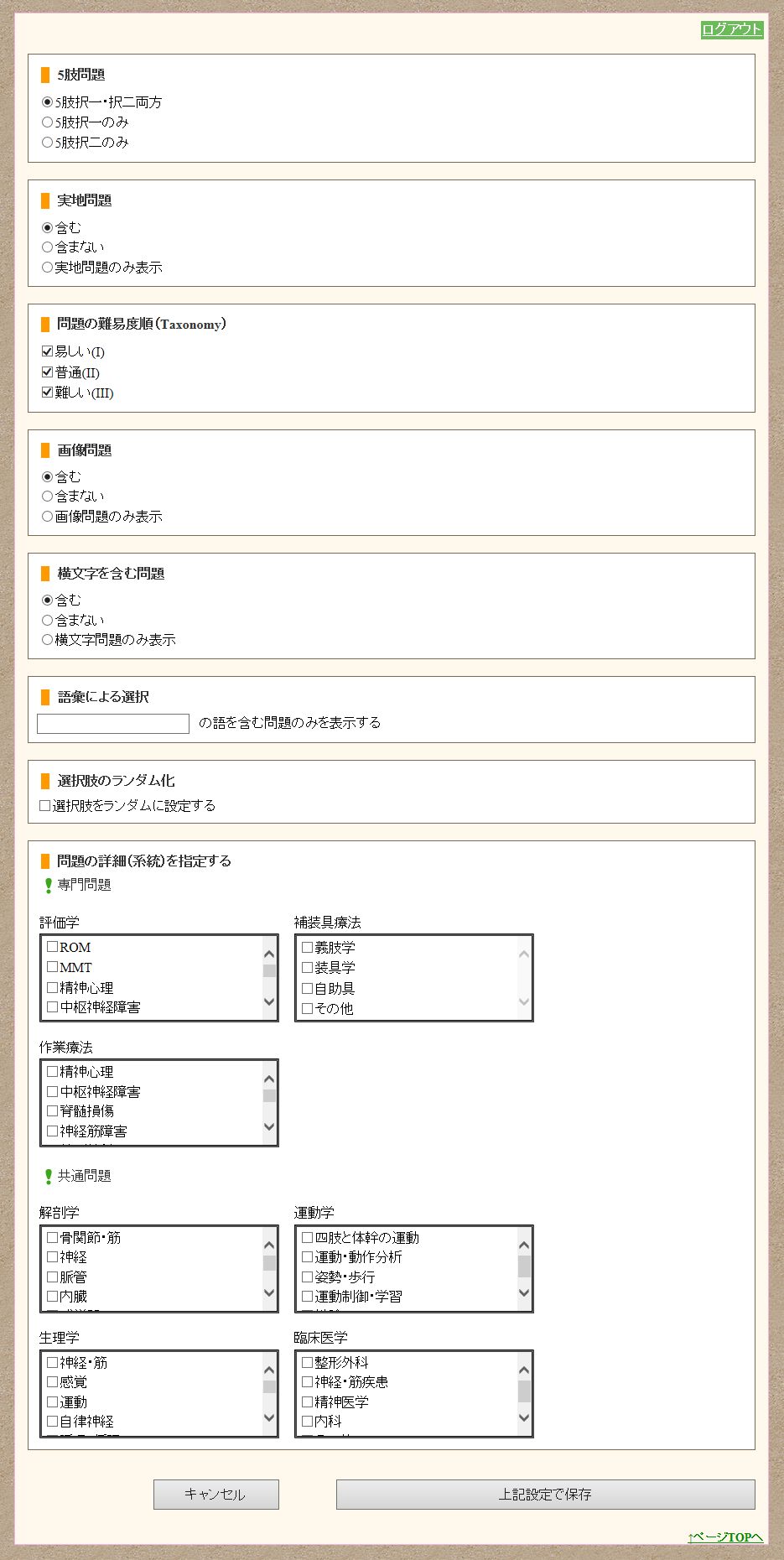Image resolution: width=784 pixels, height=1560 pixels.
Task: Uncheck the 易しい(I) difficulty checkbox
Action: [x=48, y=351]
